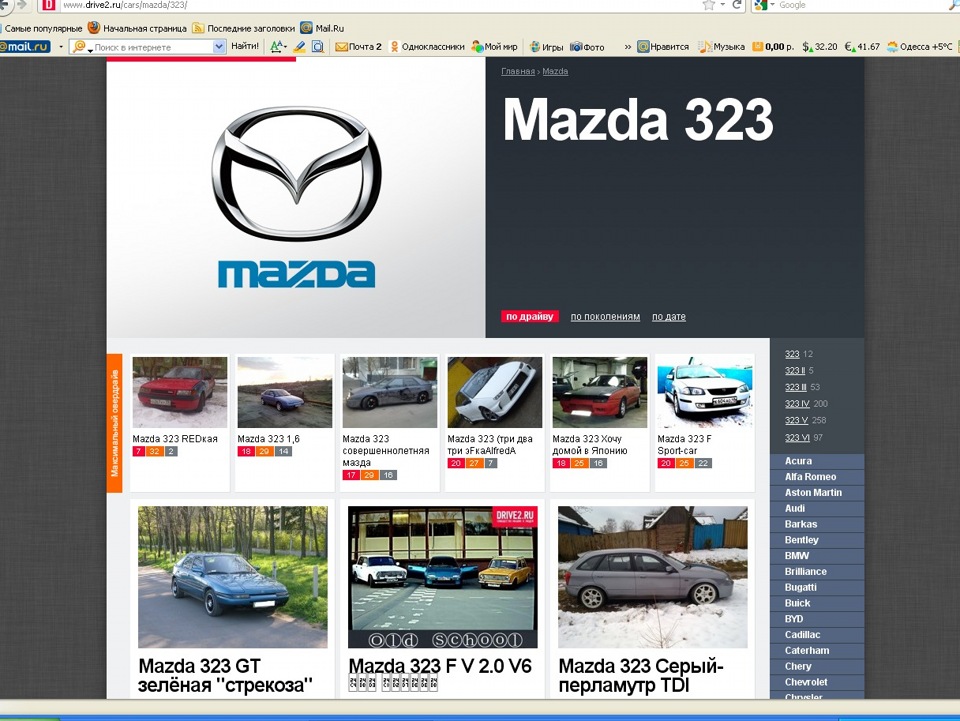The height and width of the screenshot is (721, 960).
Task: Click the page magnifier toolbar icon
Action: [318, 47]
